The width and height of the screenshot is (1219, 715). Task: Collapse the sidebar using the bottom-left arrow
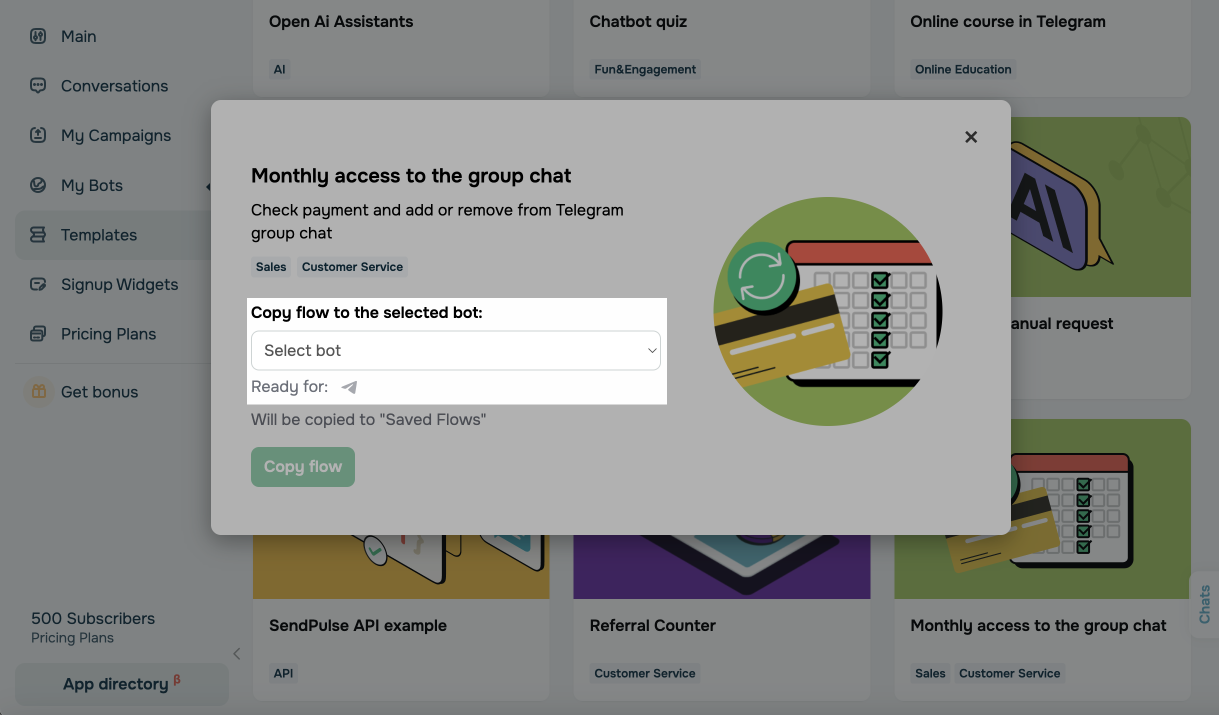tap(236, 653)
